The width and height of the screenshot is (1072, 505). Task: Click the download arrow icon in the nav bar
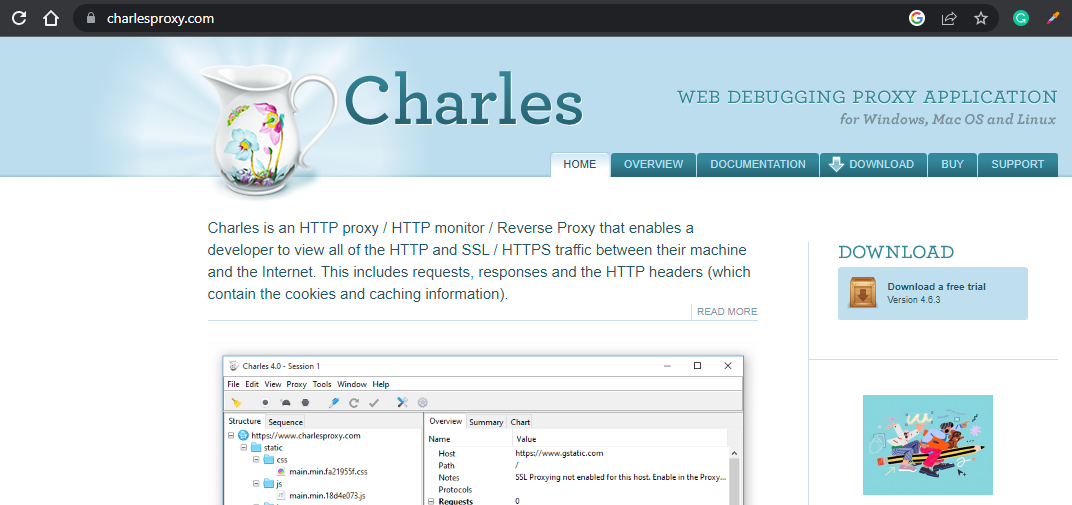pyautogui.click(x=836, y=165)
